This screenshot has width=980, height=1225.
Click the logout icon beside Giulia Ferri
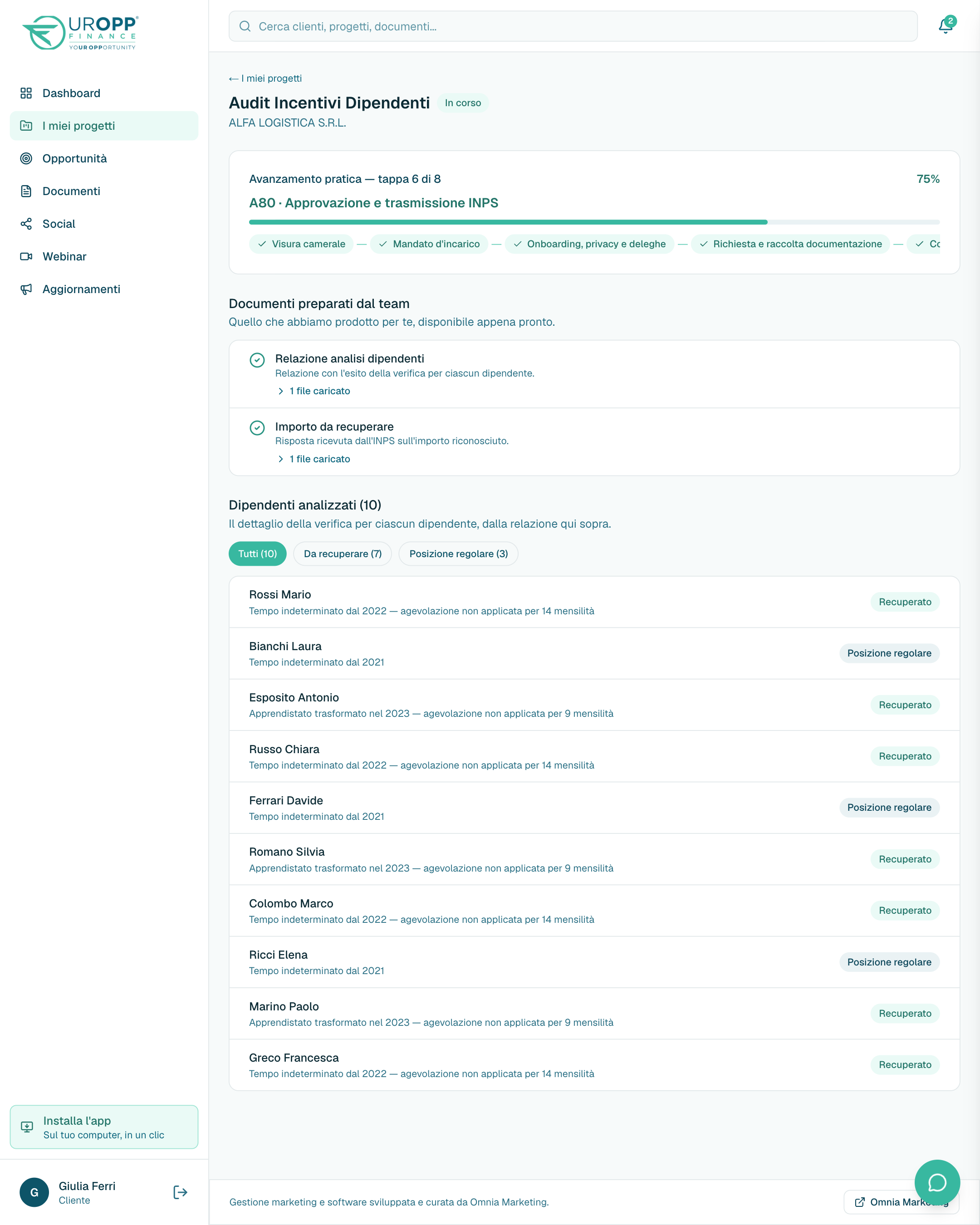coord(180,1192)
